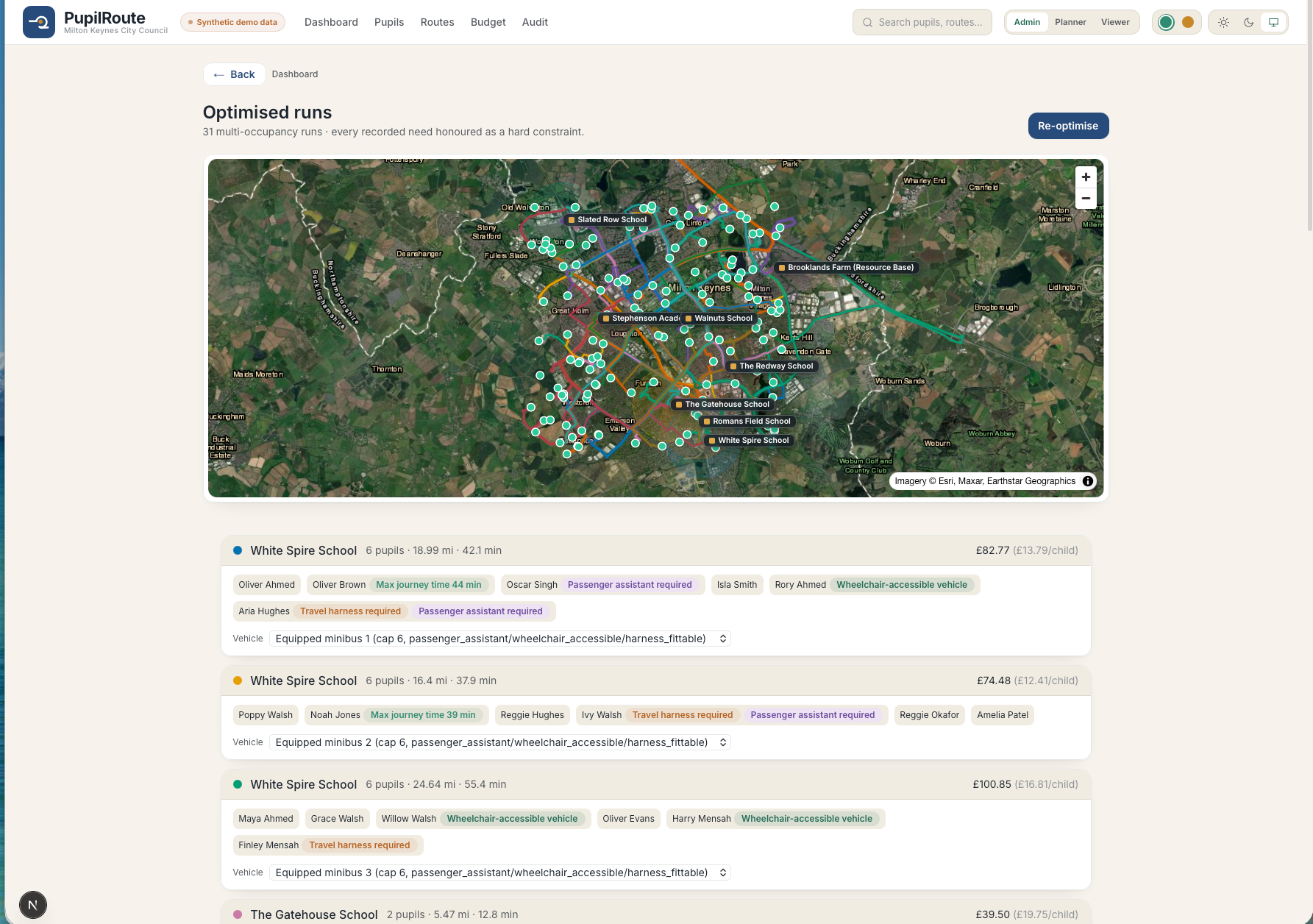
Task: Click the Finley Mensah pupil chip
Action: [x=328, y=845]
